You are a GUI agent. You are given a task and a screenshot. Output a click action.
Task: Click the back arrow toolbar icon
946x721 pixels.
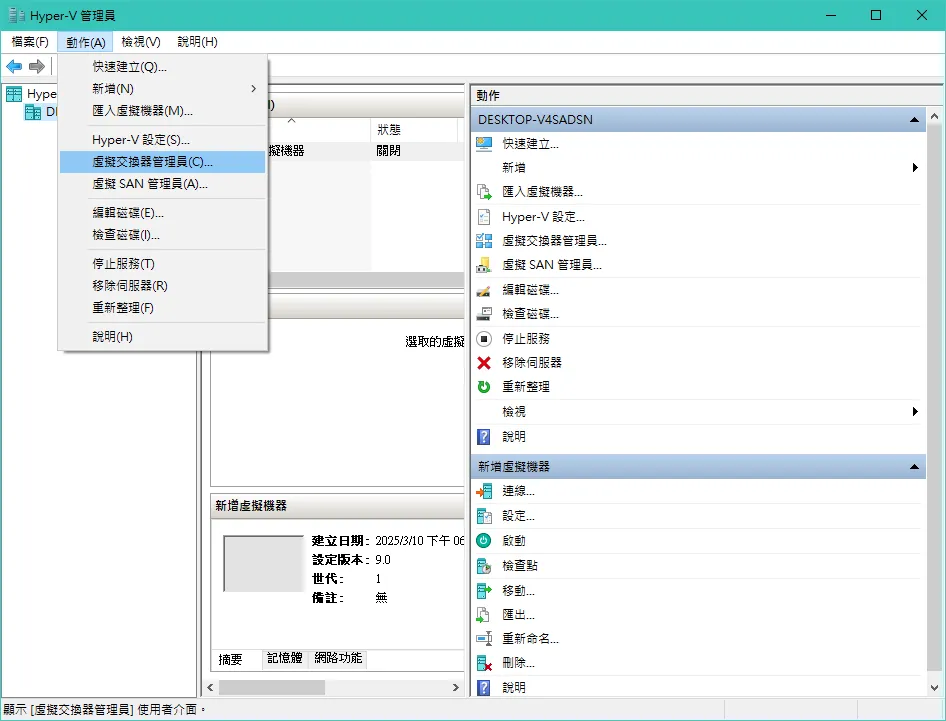pos(14,66)
